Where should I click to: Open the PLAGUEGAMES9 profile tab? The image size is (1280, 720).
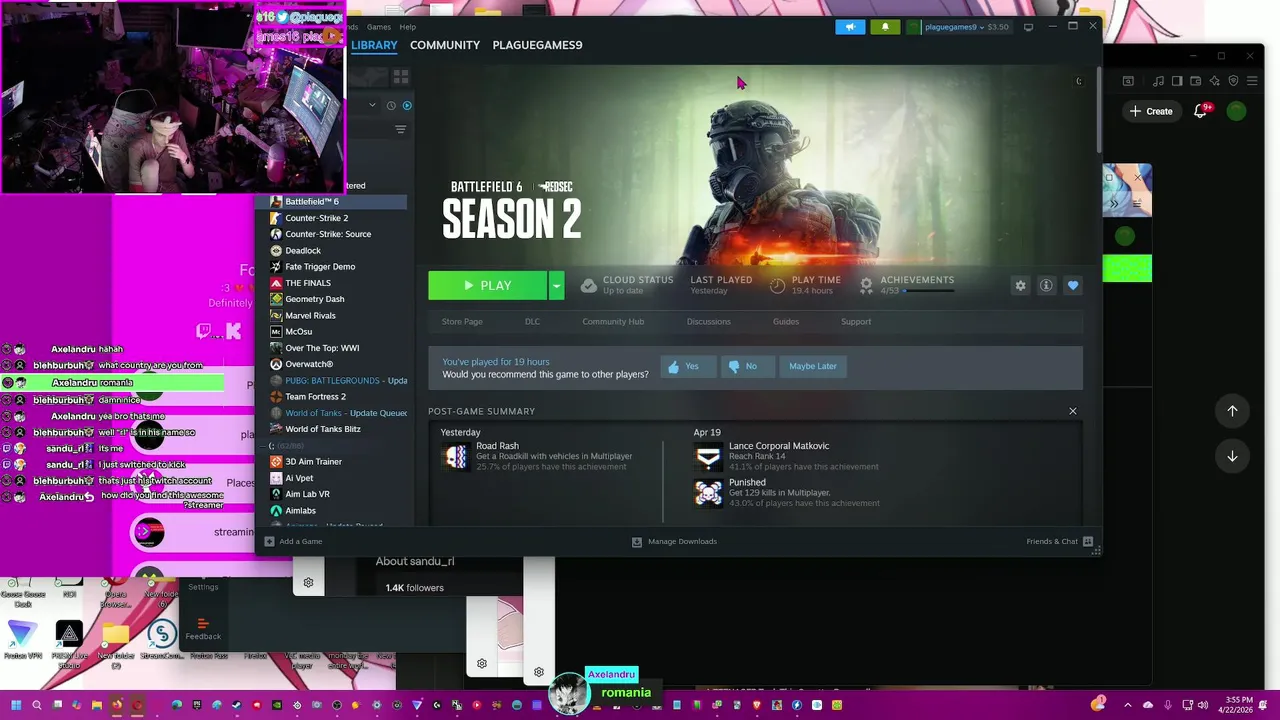537,45
